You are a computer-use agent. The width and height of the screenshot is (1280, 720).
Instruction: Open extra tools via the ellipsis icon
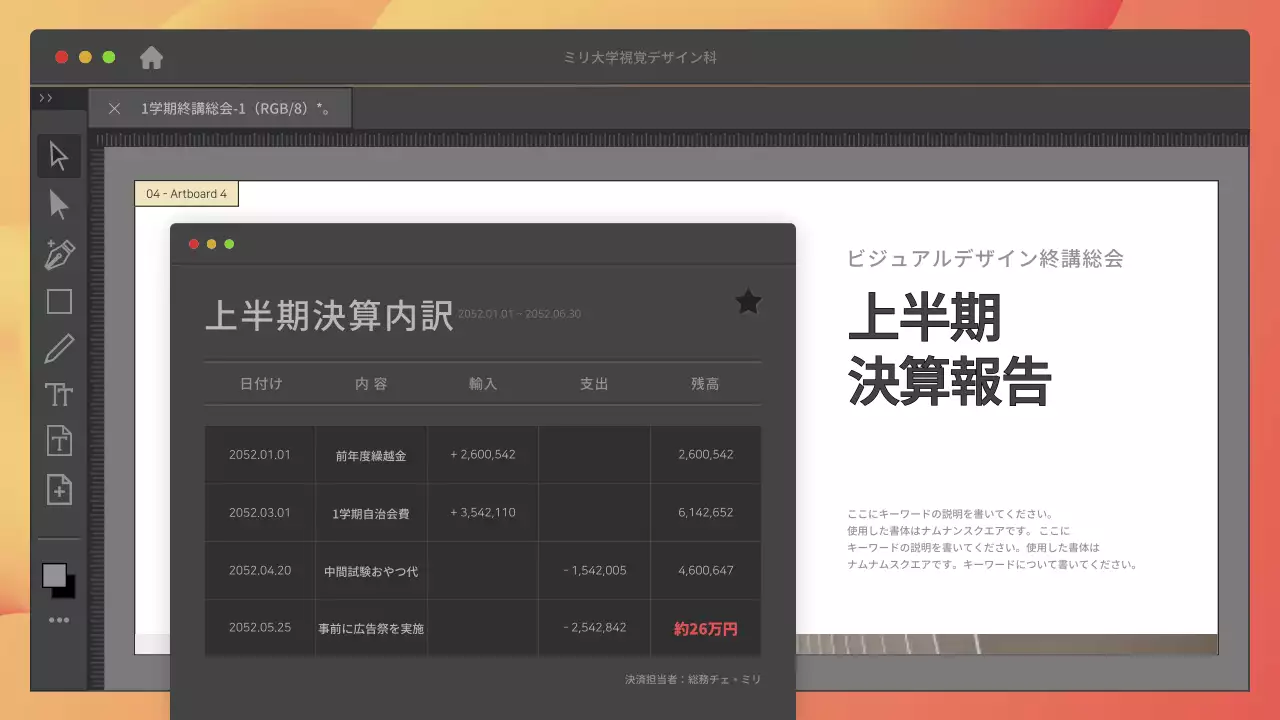click(x=59, y=619)
